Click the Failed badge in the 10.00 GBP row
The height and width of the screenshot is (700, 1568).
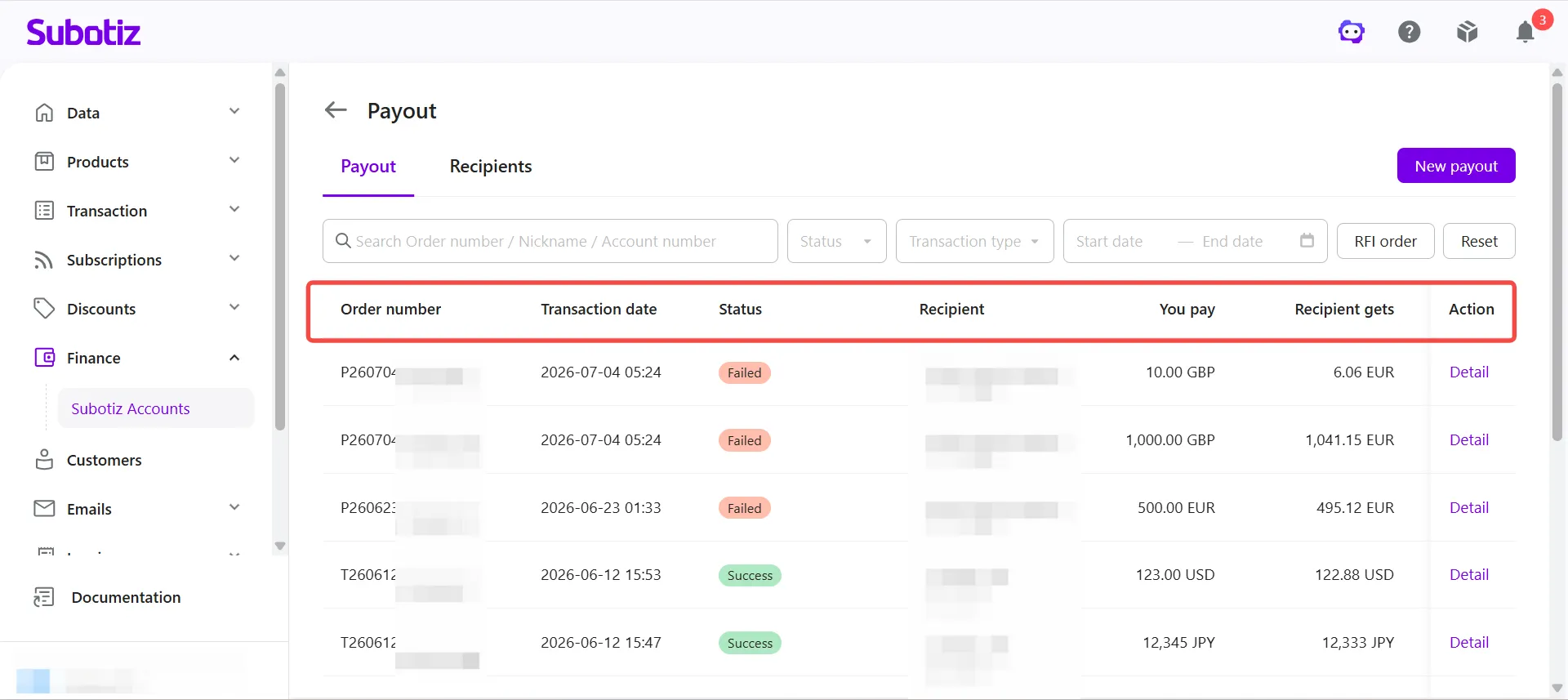click(744, 373)
